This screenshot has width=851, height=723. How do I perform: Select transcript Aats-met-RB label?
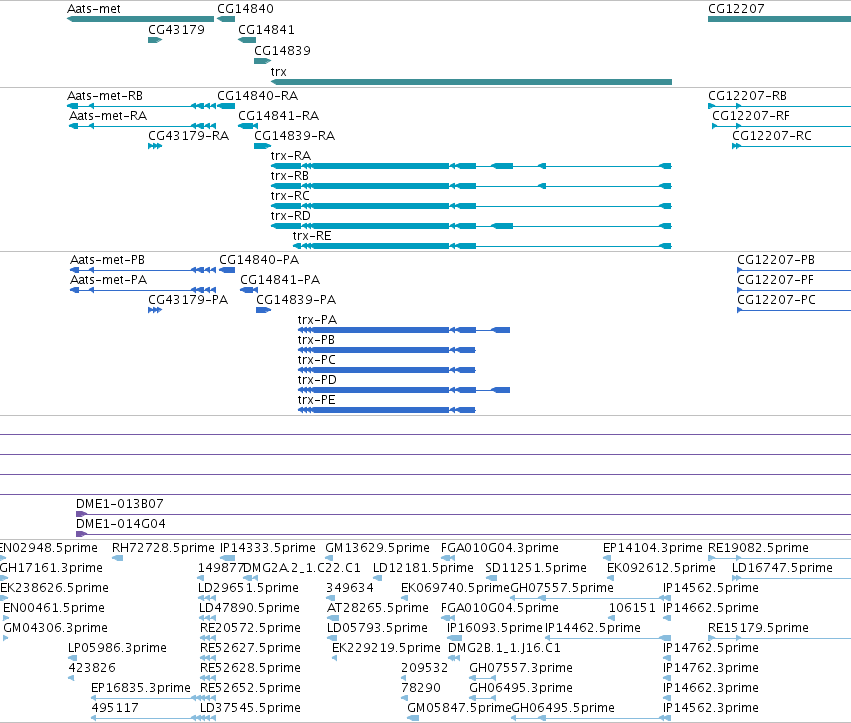(105, 96)
